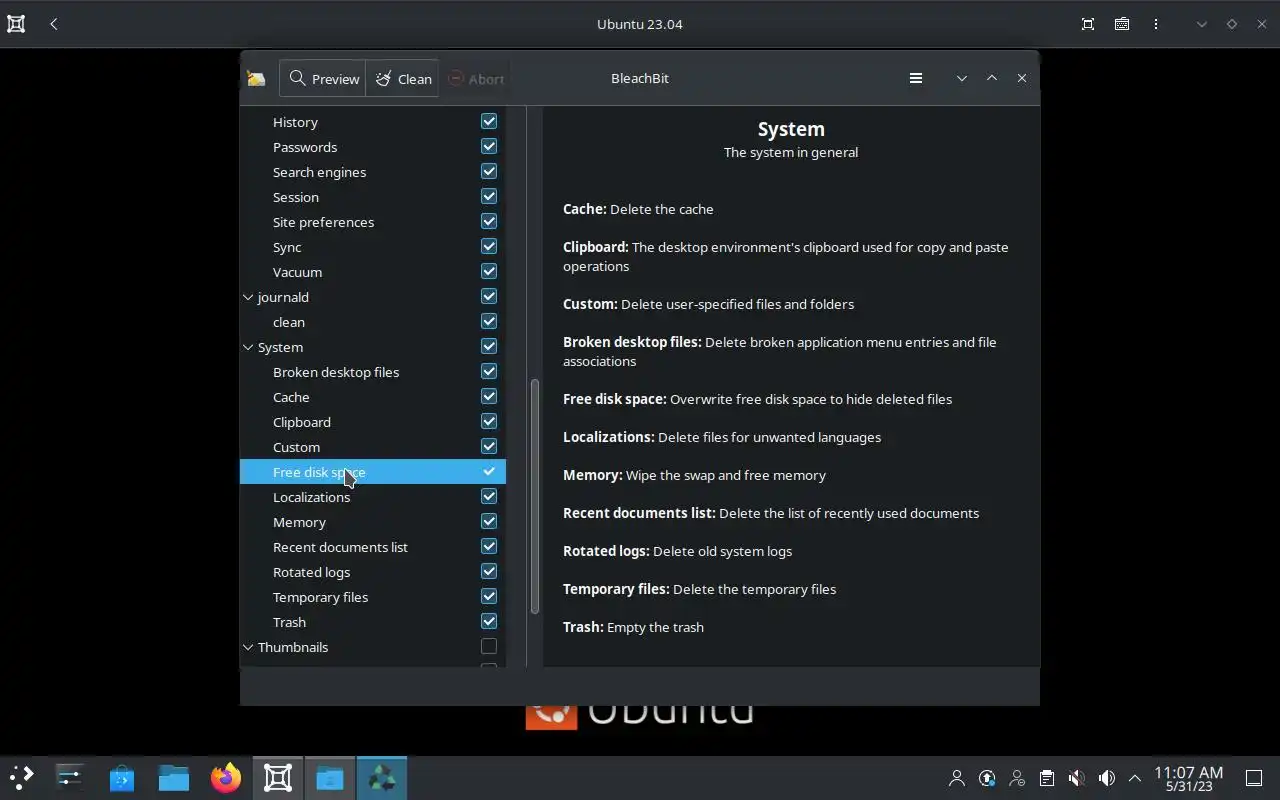Select the Clipboard row label

302,422
